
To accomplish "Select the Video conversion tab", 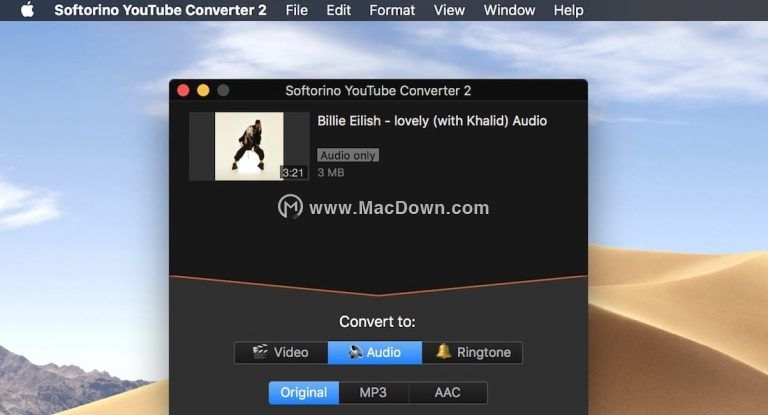I will click(281, 352).
